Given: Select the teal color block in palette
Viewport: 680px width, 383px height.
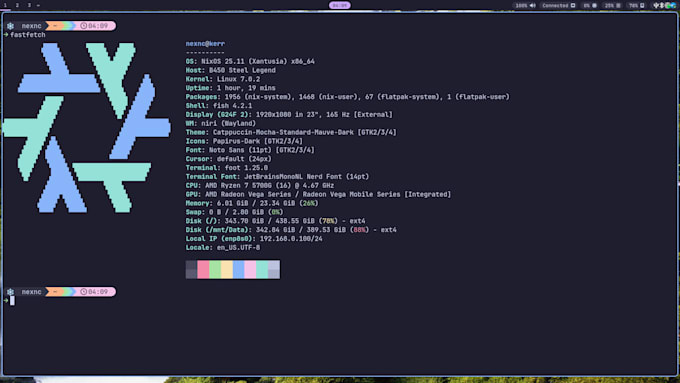Looking at the screenshot, I should (262, 269).
